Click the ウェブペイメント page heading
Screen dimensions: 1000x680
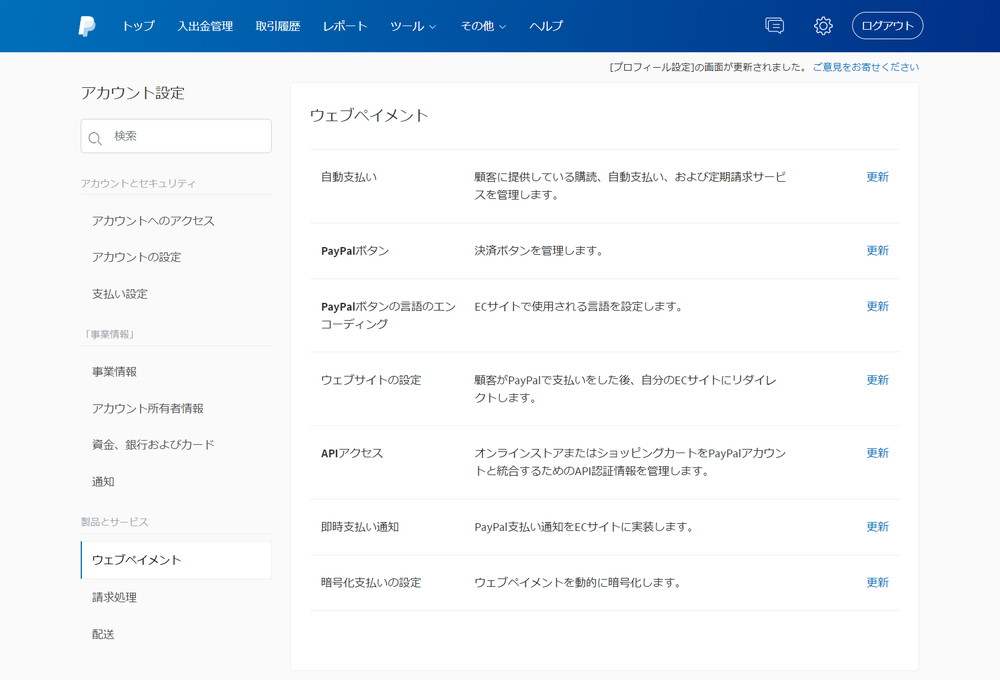coord(369,115)
